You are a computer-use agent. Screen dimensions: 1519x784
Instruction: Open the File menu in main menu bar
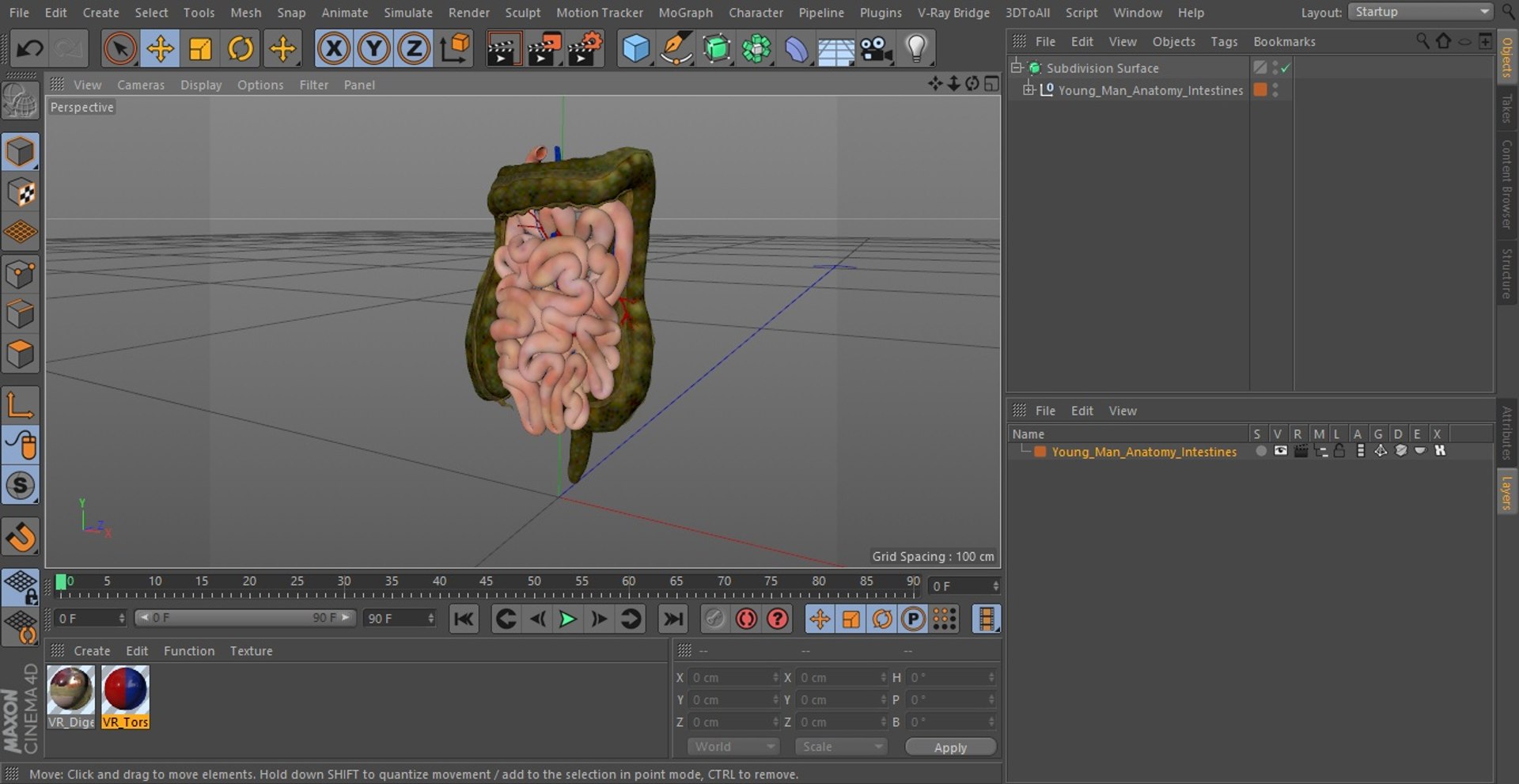point(19,13)
